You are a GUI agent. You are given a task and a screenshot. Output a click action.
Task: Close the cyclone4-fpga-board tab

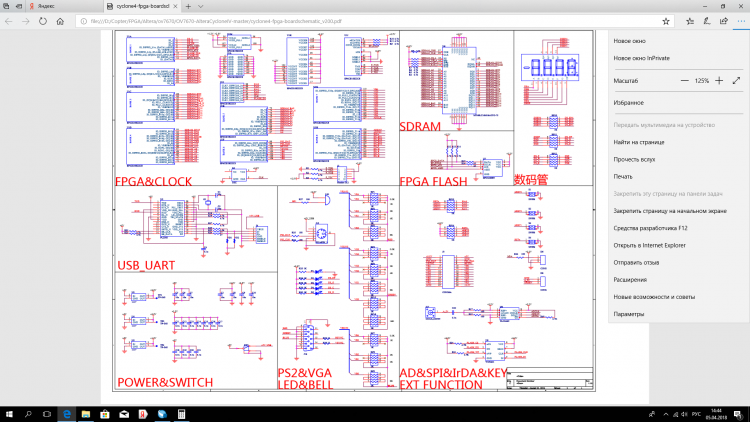176,6
